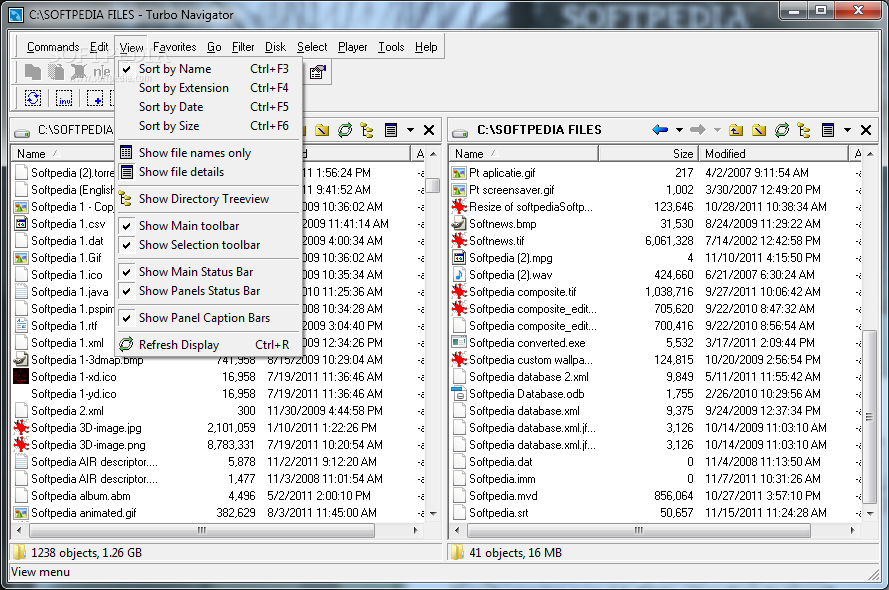
Task: Click the restore selection icon in selection toolbar
Action: coord(33,98)
